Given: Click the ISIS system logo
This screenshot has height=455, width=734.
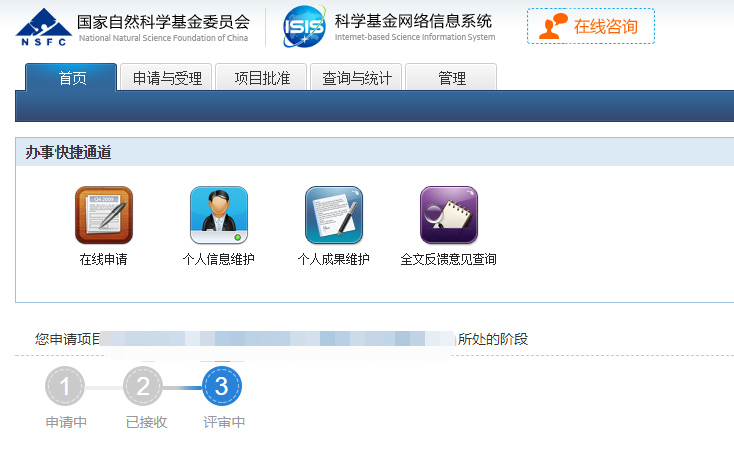Looking at the screenshot, I should point(304,26).
